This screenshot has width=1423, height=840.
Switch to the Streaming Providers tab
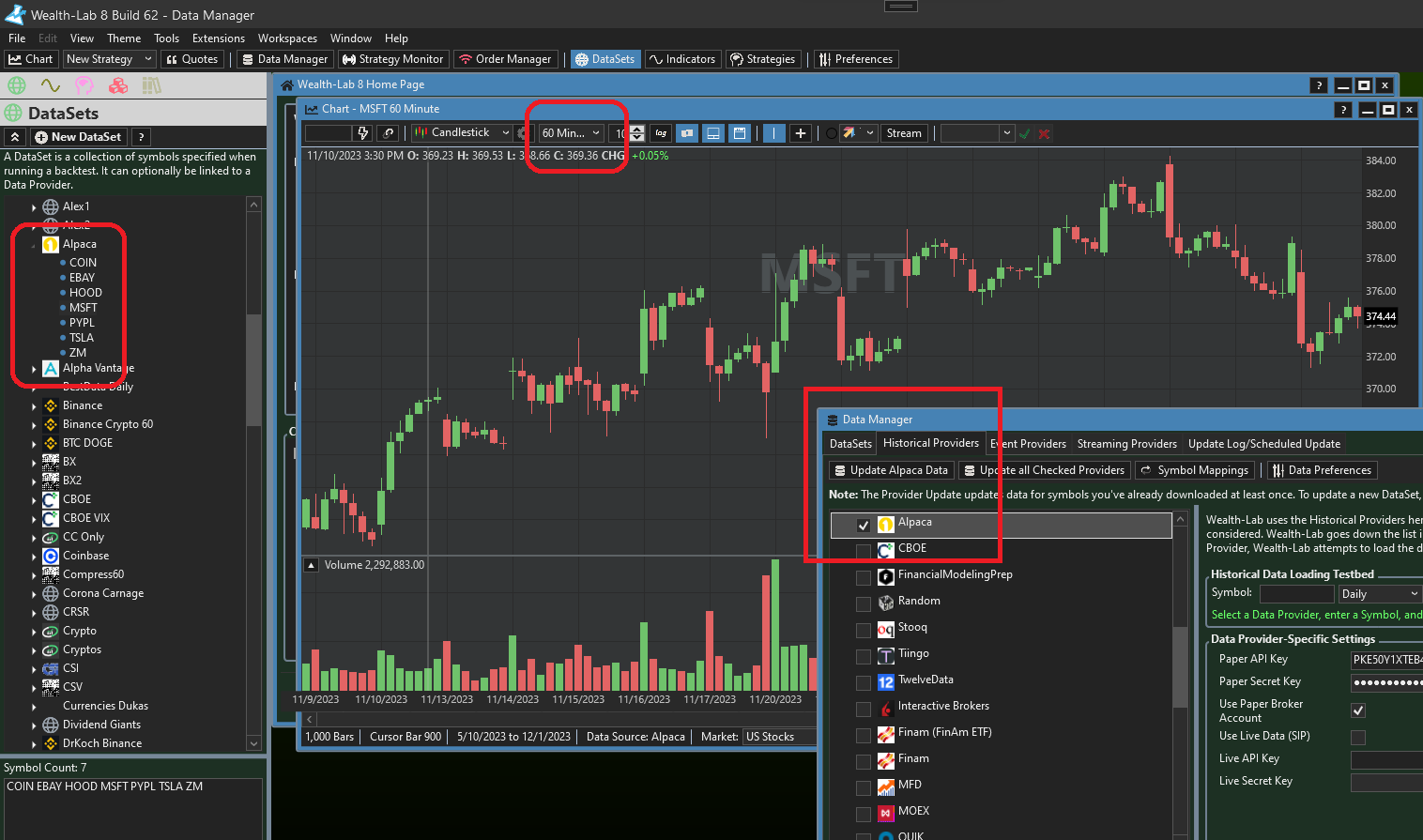pos(1126,443)
